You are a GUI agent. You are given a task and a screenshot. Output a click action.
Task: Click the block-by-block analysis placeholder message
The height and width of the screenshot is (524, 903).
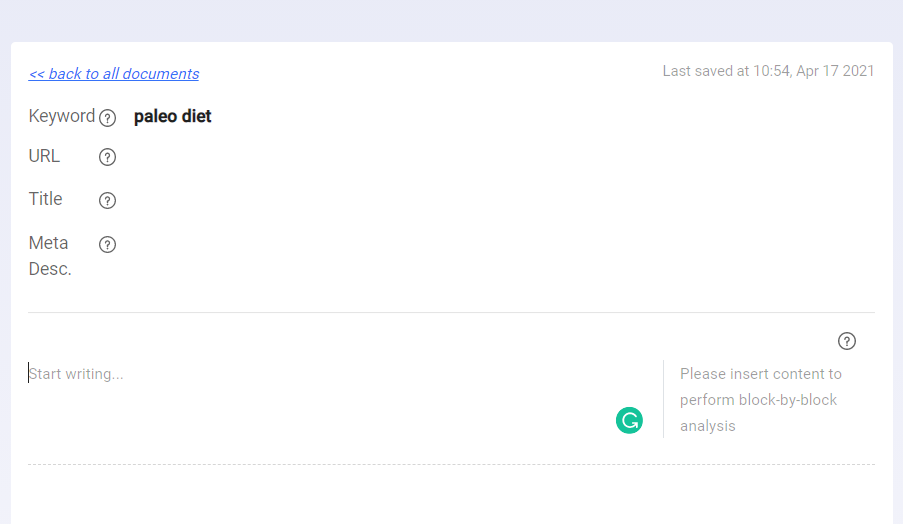[x=761, y=400]
